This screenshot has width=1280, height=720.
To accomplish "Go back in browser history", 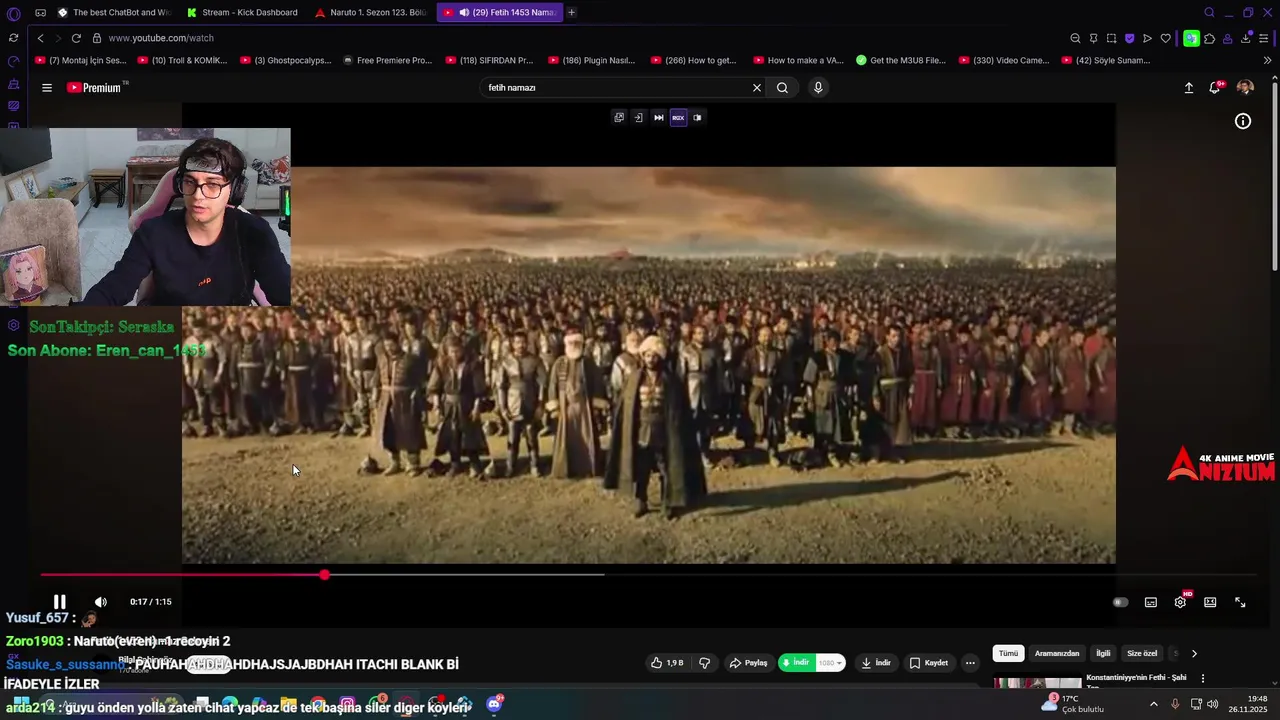I will coord(41,38).
